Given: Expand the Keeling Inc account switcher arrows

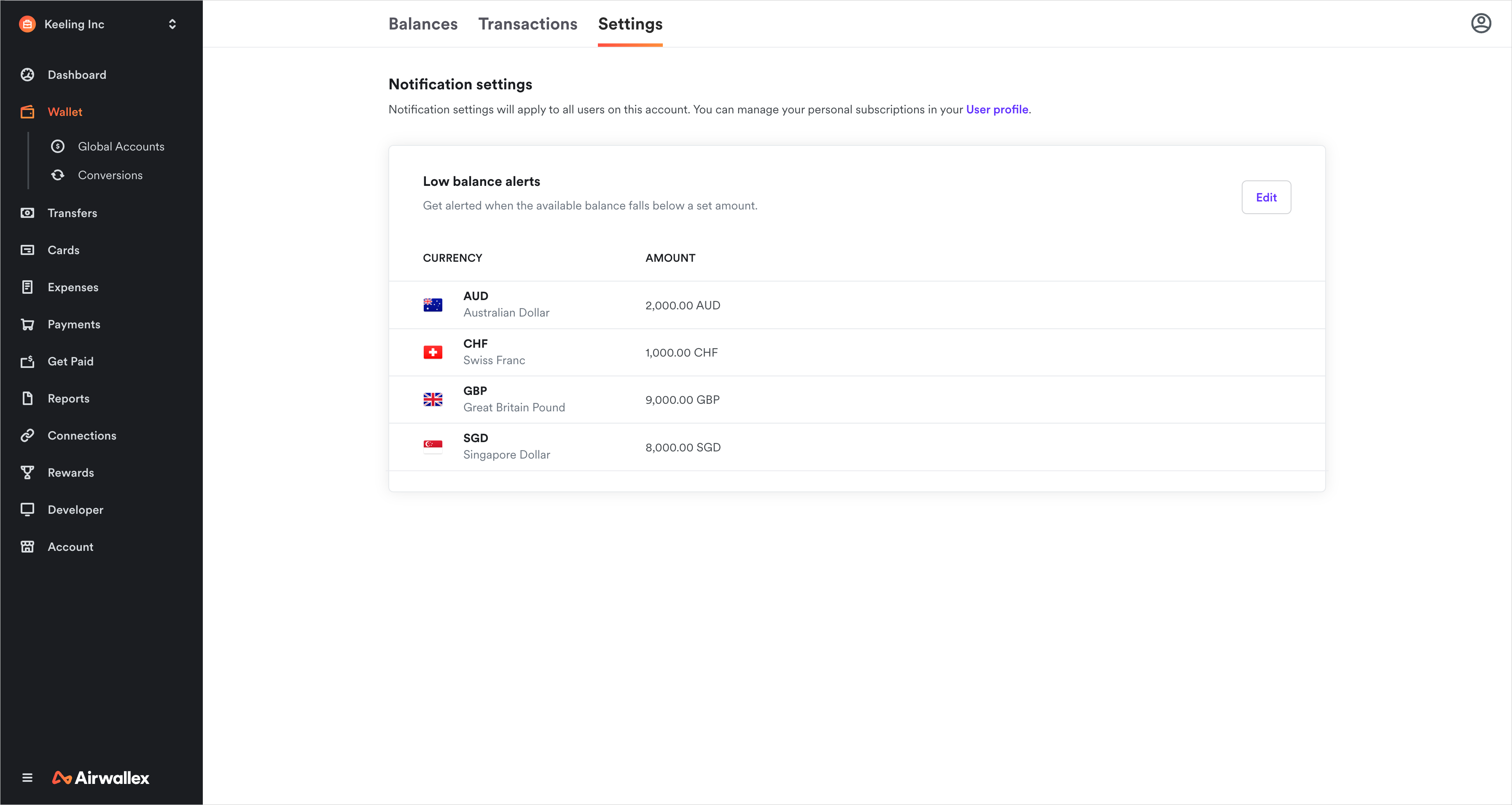Looking at the screenshot, I should pos(172,24).
